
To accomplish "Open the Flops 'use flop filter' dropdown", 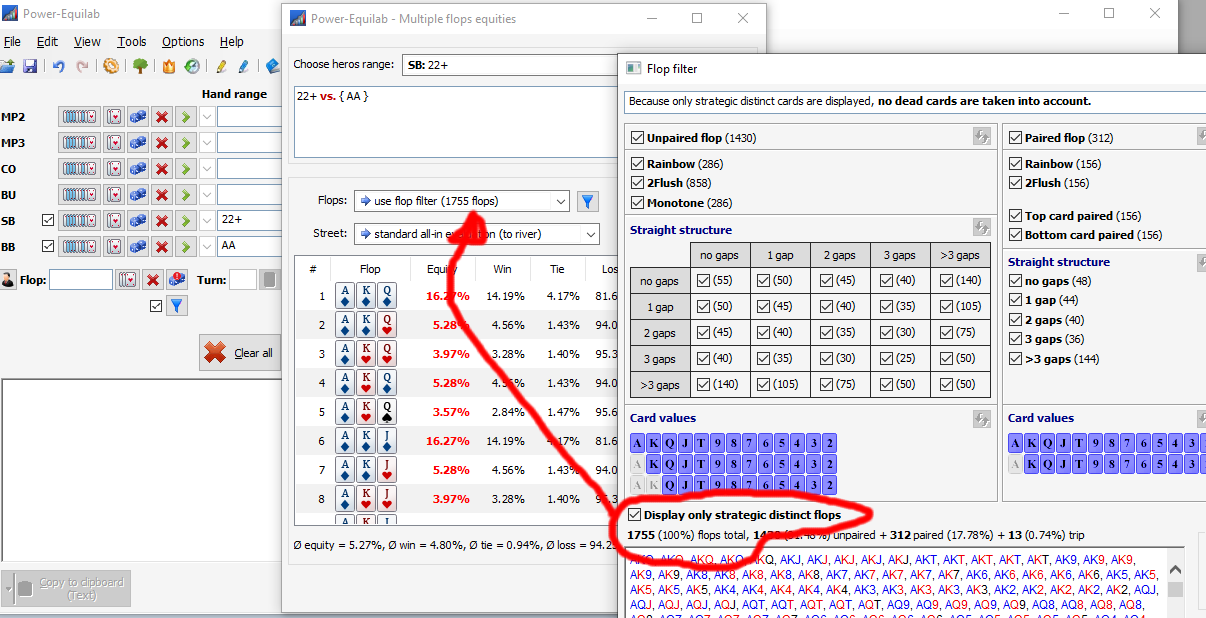I will point(462,202).
